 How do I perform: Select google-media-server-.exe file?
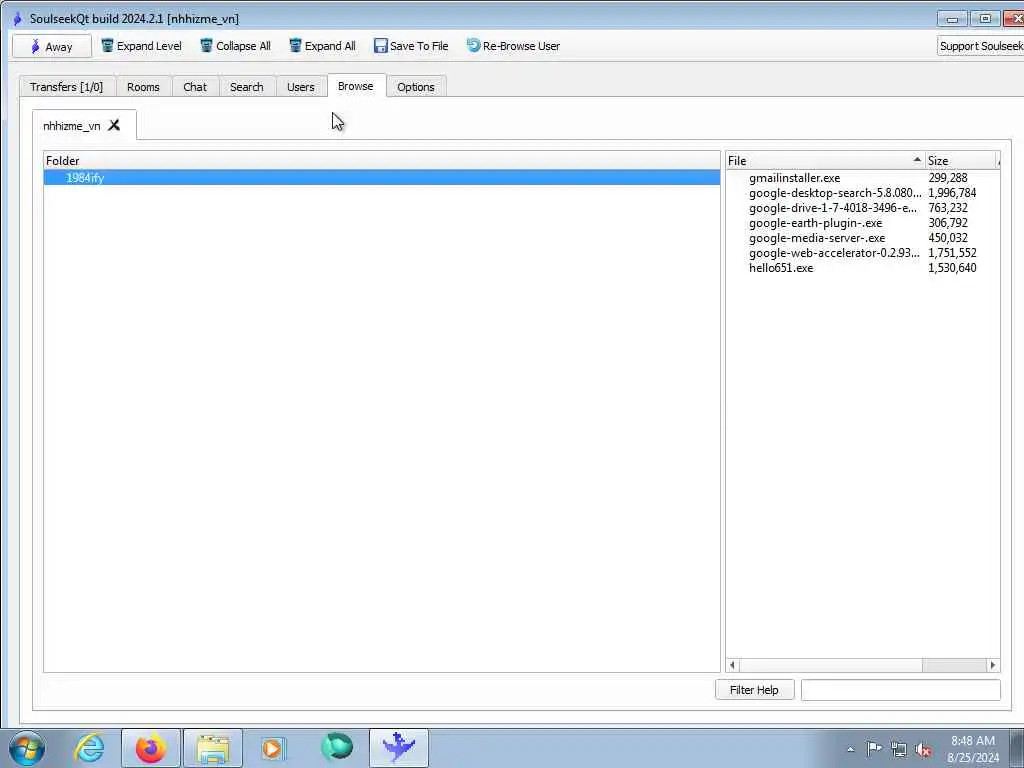click(x=817, y=238)
